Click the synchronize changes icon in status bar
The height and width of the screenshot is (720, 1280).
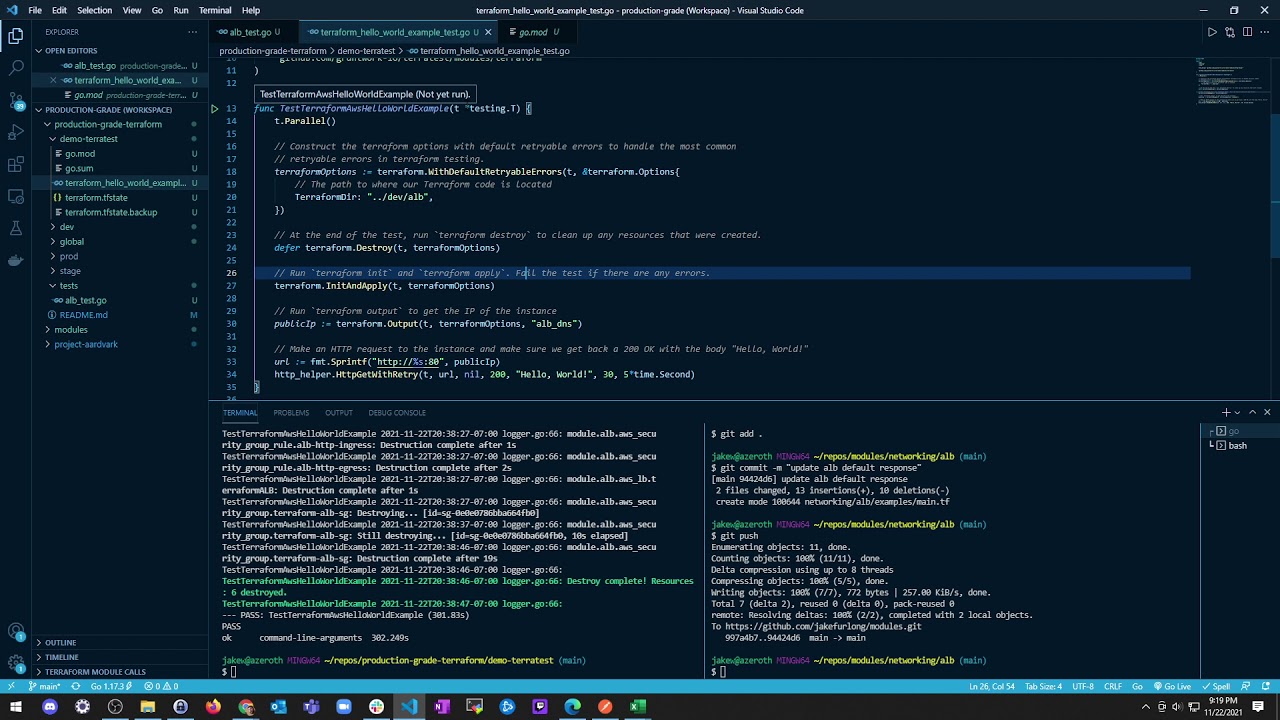tap(77, 687)
